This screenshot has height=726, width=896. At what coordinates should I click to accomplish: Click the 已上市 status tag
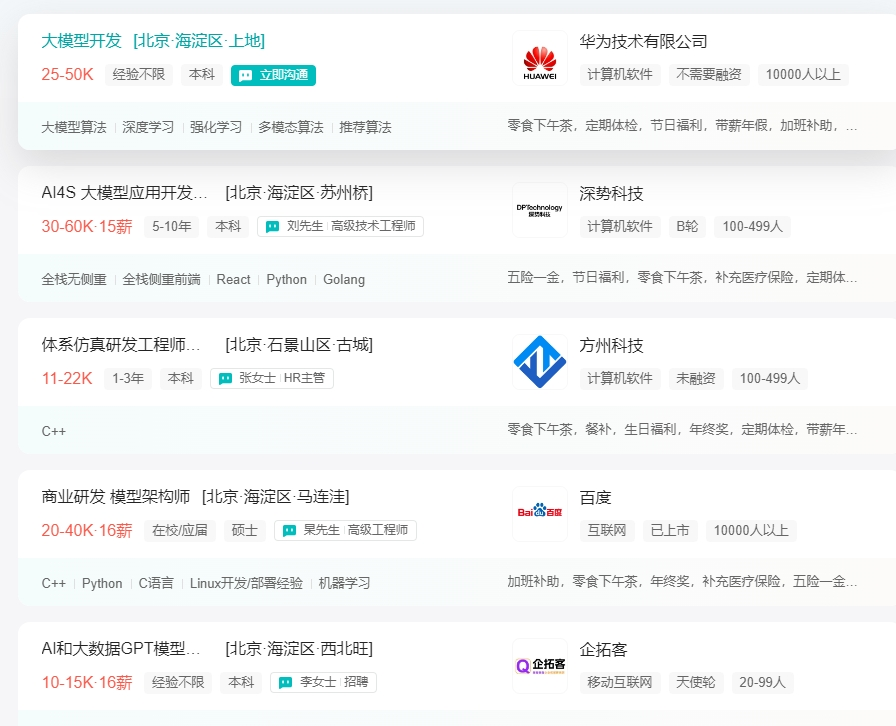tap(670, 531)
